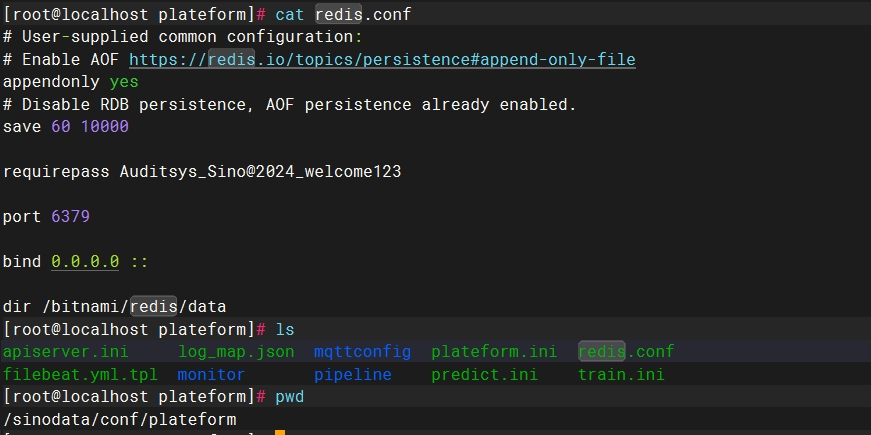The image size is (871, 435).
Task: Click the filebeat.yml.tpl file name
Action: 80,374
